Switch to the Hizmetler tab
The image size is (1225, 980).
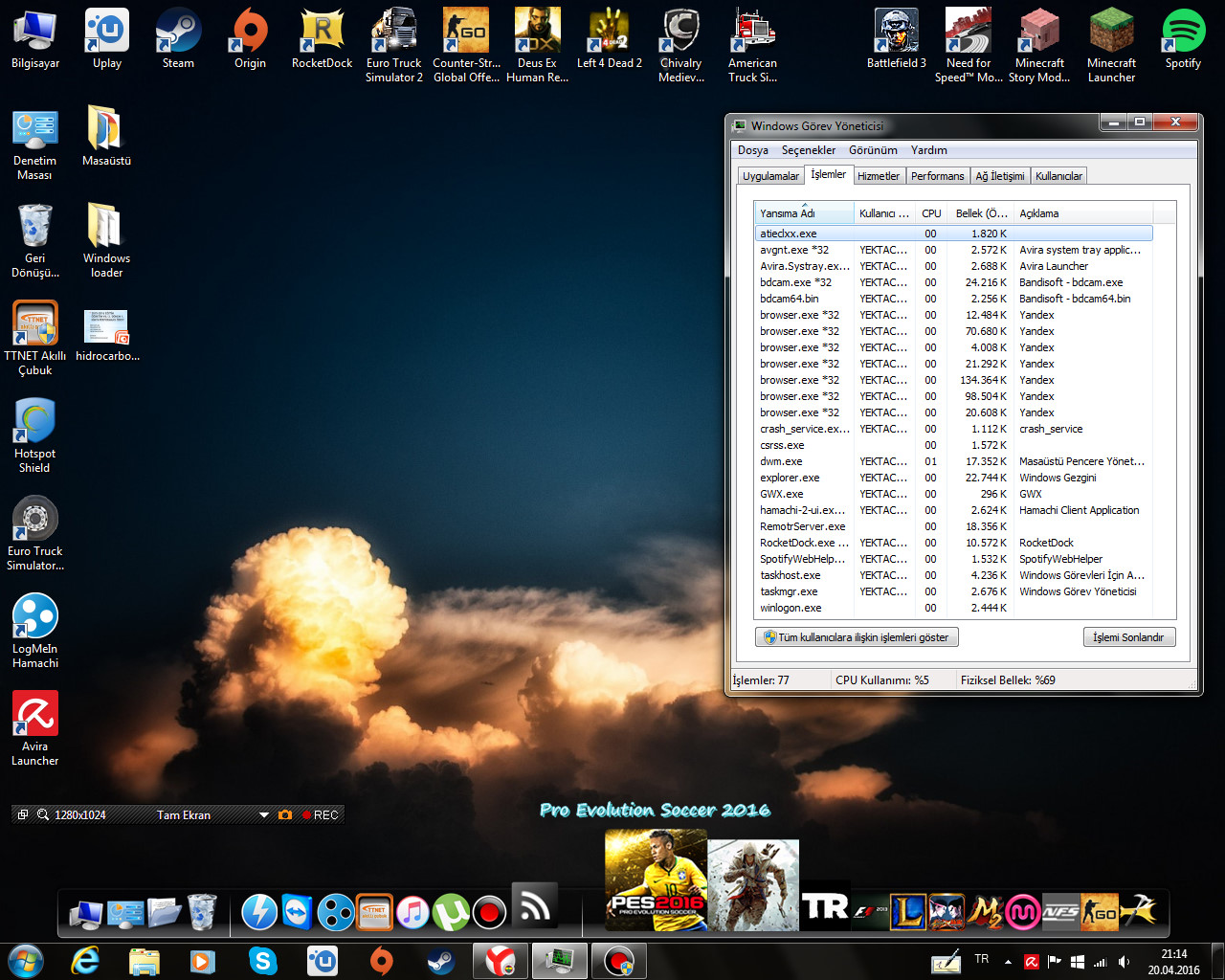point(879,176)
